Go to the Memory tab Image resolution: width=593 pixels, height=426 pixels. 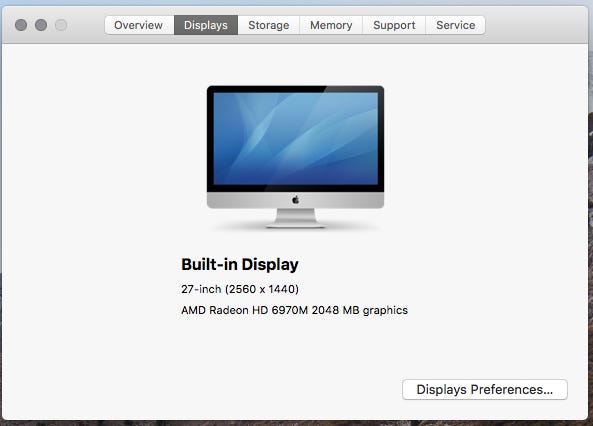tap(331, 25)
